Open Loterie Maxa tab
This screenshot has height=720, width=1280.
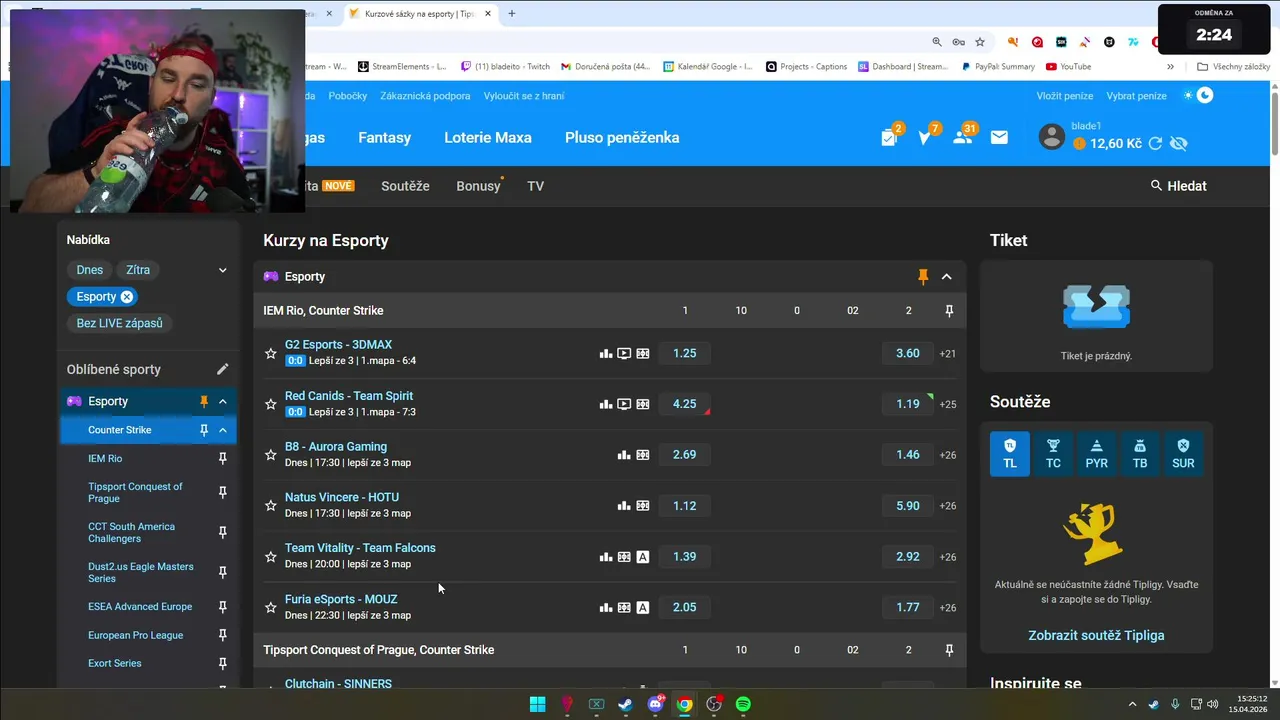coord(488,138)
